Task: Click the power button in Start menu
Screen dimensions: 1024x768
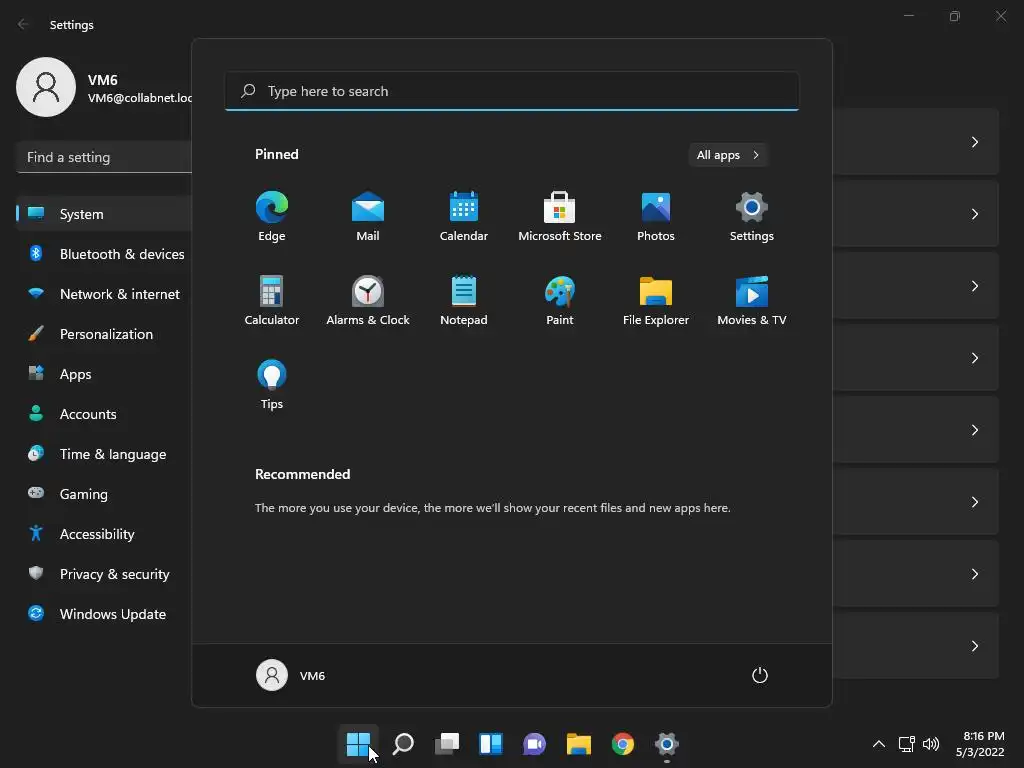Action: [x=760, y=675]
